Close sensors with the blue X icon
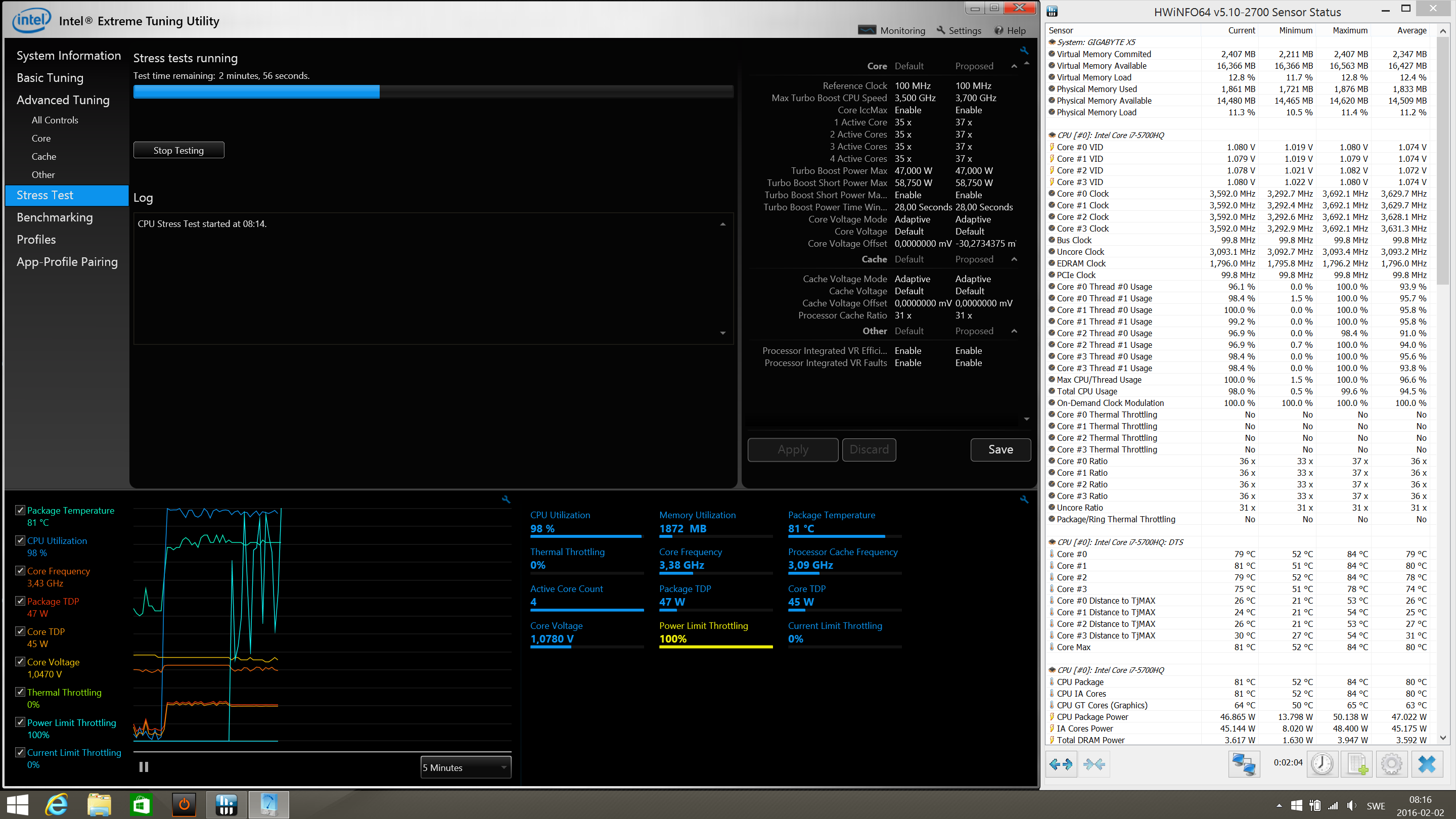 click(1427, 764)
